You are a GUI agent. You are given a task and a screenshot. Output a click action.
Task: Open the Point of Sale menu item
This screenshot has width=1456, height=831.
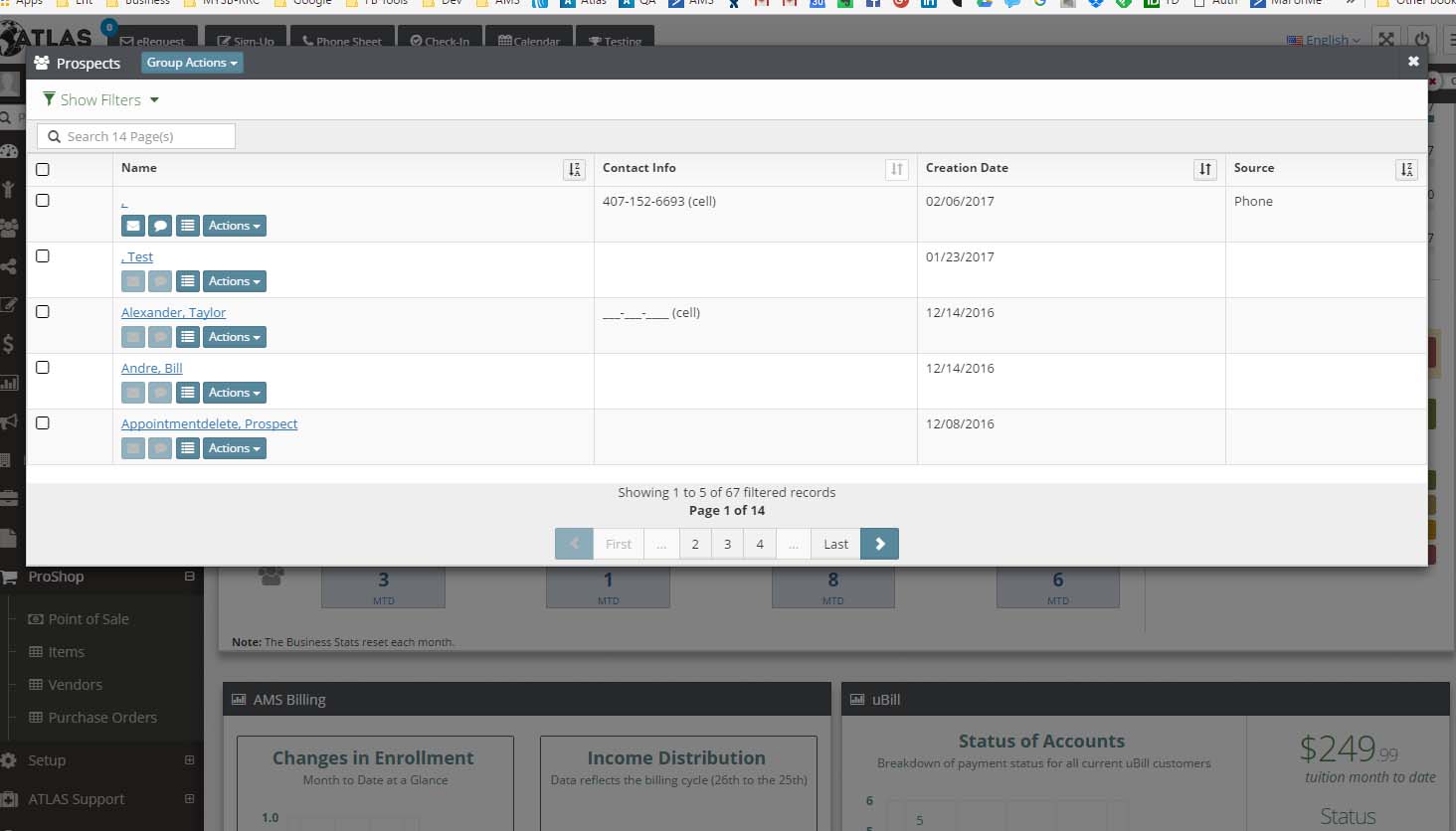coord(89,619)
